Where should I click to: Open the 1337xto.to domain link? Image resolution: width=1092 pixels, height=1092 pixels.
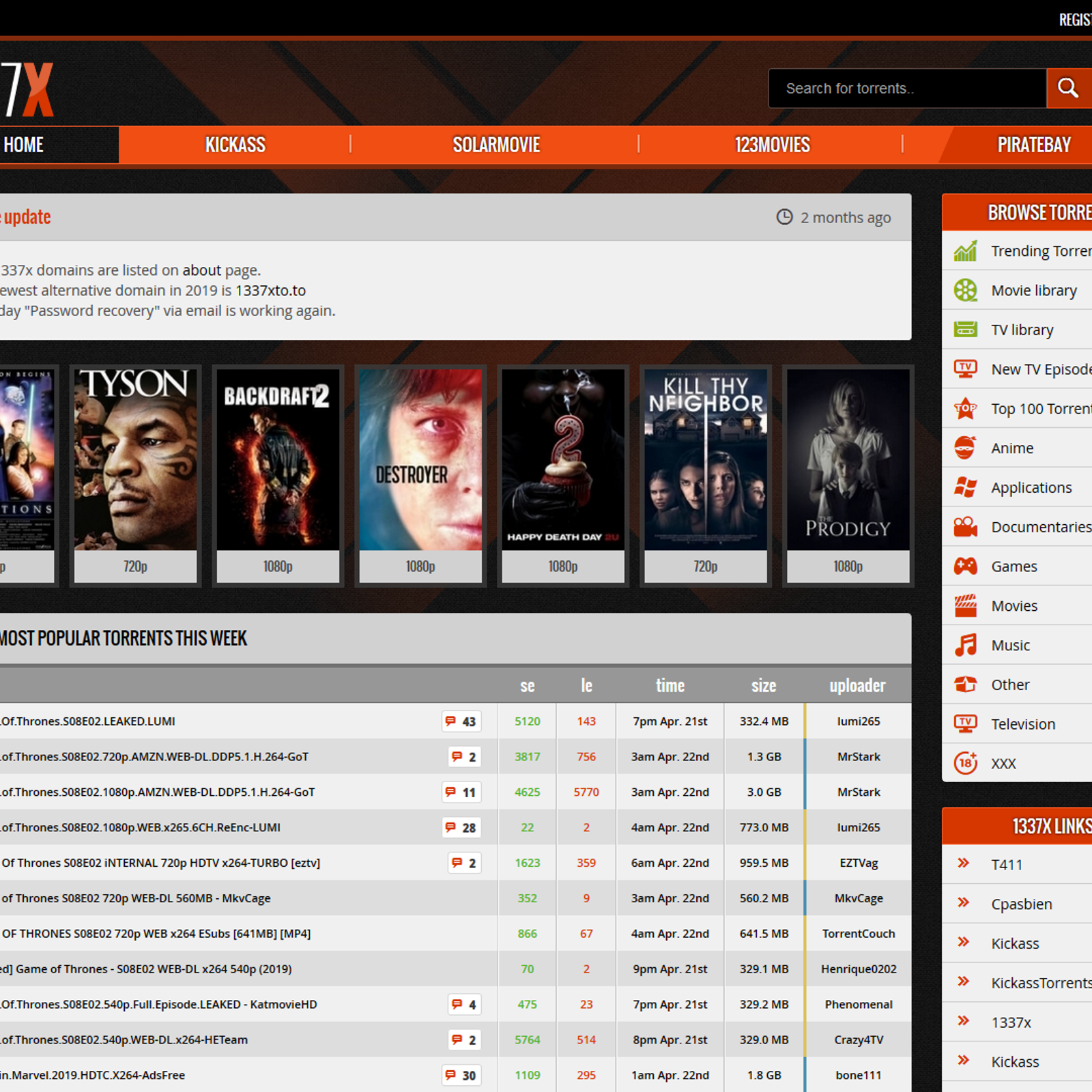coord(270,291)
